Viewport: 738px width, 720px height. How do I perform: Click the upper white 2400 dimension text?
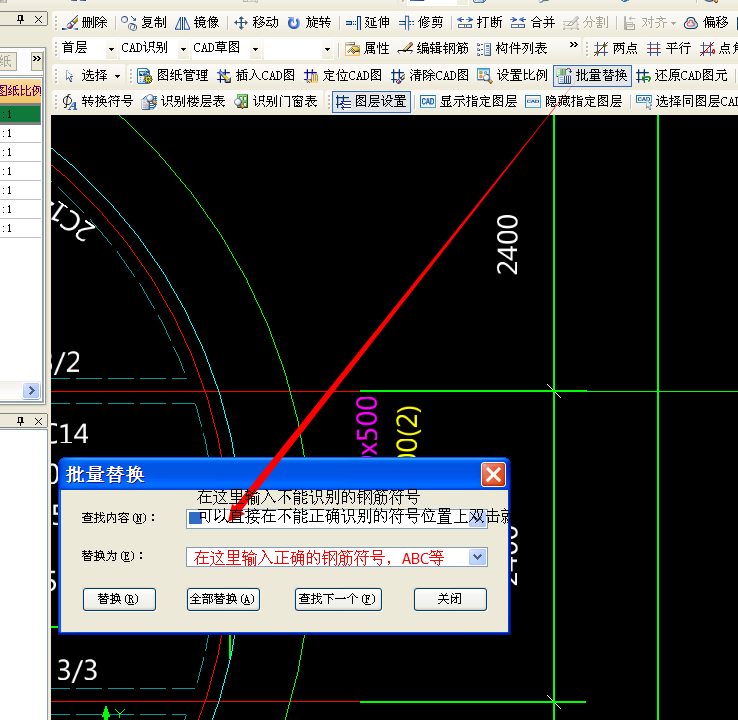(x=507, y=245)
